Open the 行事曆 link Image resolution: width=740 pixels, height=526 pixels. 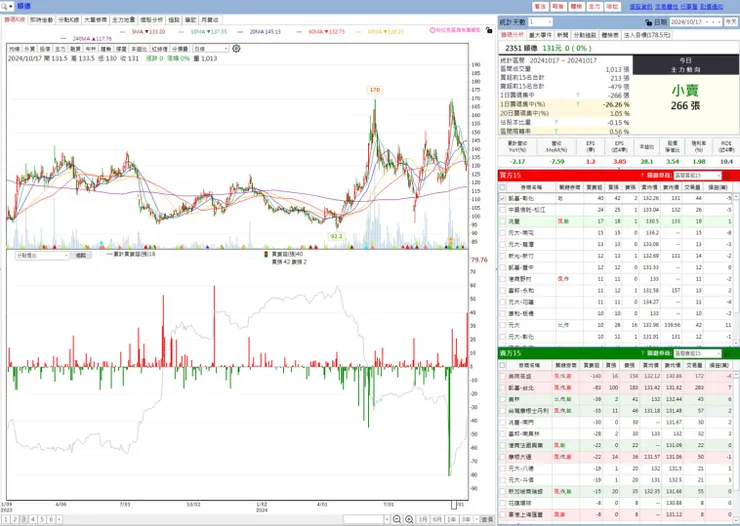pyautogui.click(x=689, y=7)
